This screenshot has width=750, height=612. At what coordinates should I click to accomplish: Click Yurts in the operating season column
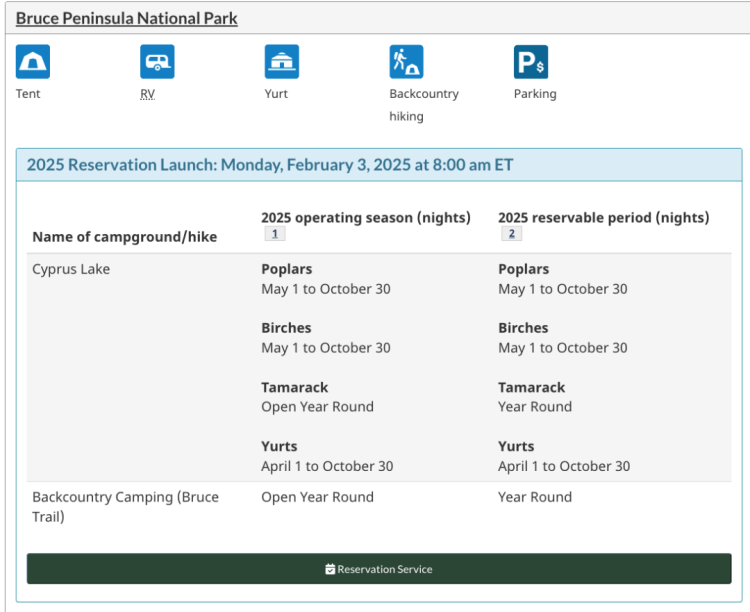(x=279, y=446)
